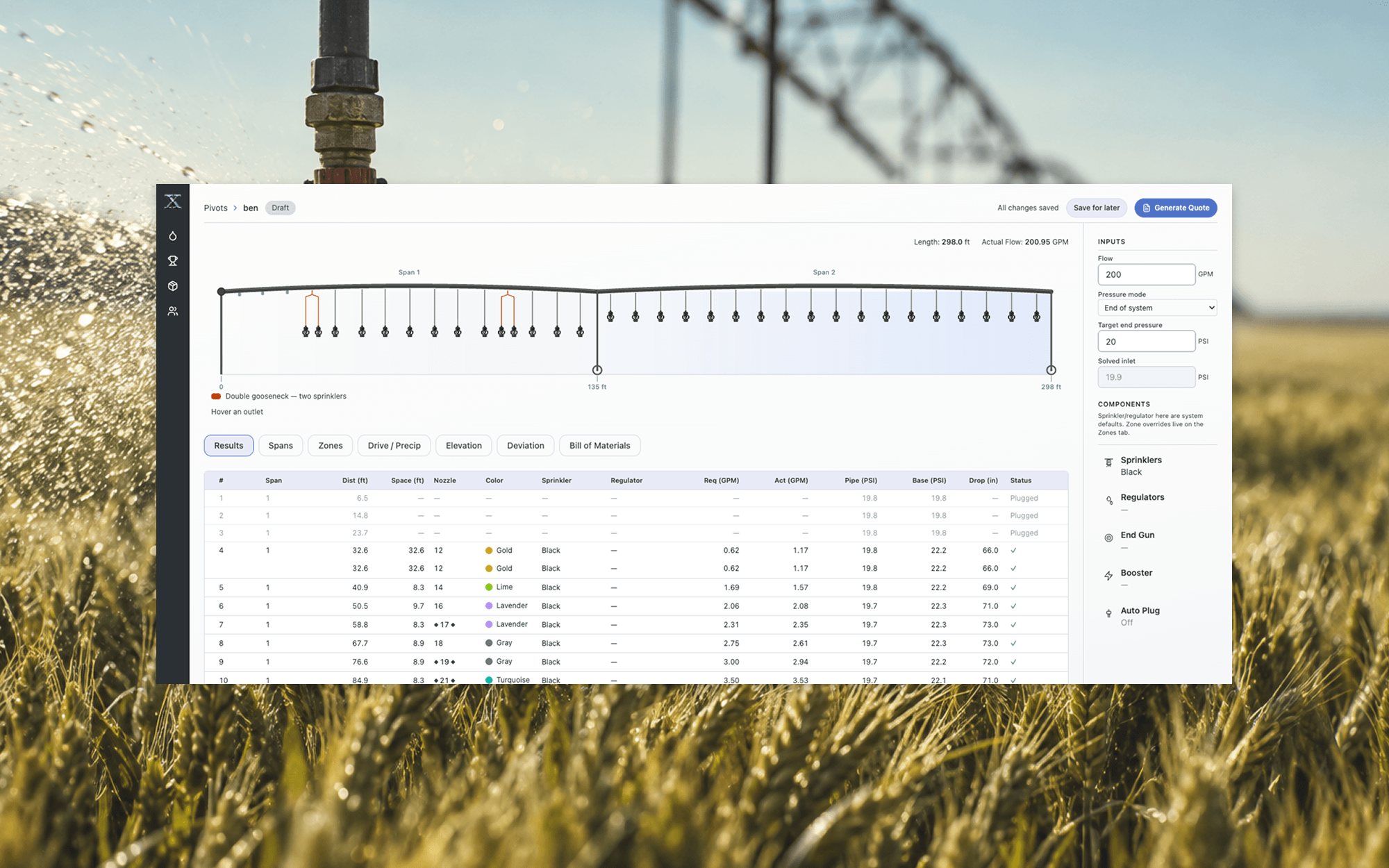Switch to the Spans tab

(x=281, y=446)
